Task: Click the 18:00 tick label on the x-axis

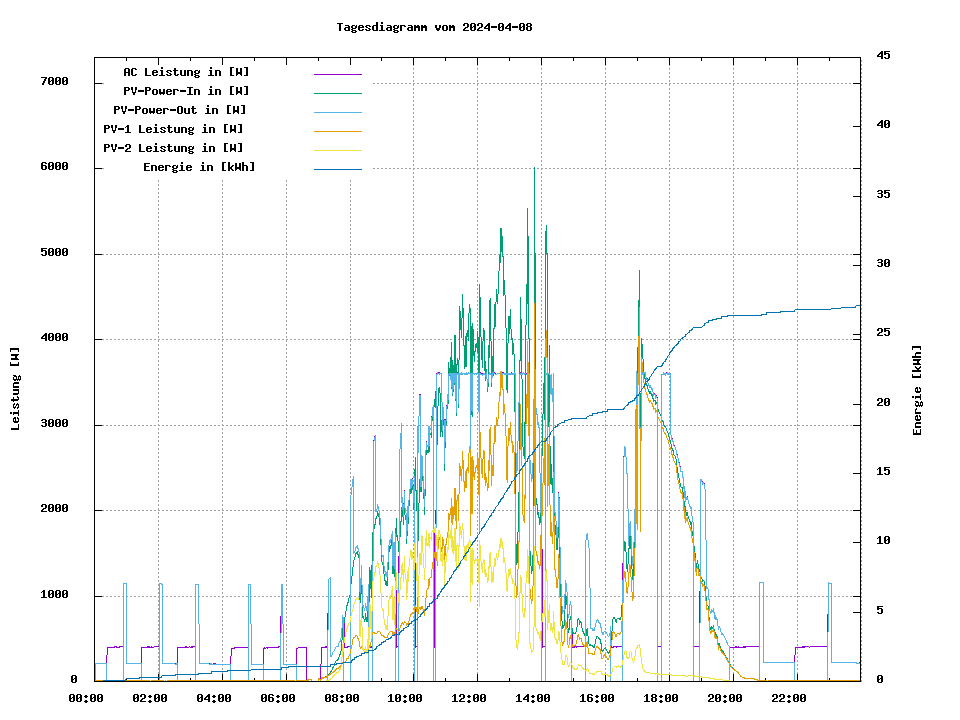Action: [x=661, y=698]
